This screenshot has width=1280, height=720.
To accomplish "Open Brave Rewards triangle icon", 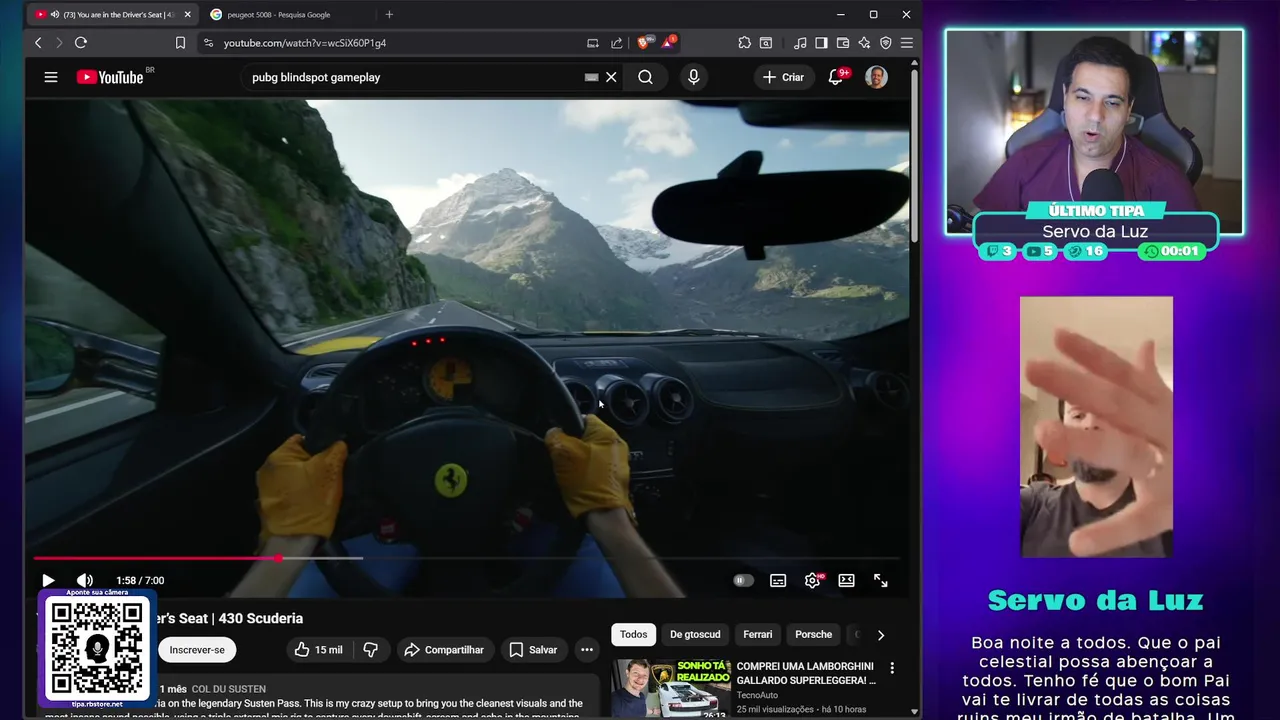I will click(668, 42).
